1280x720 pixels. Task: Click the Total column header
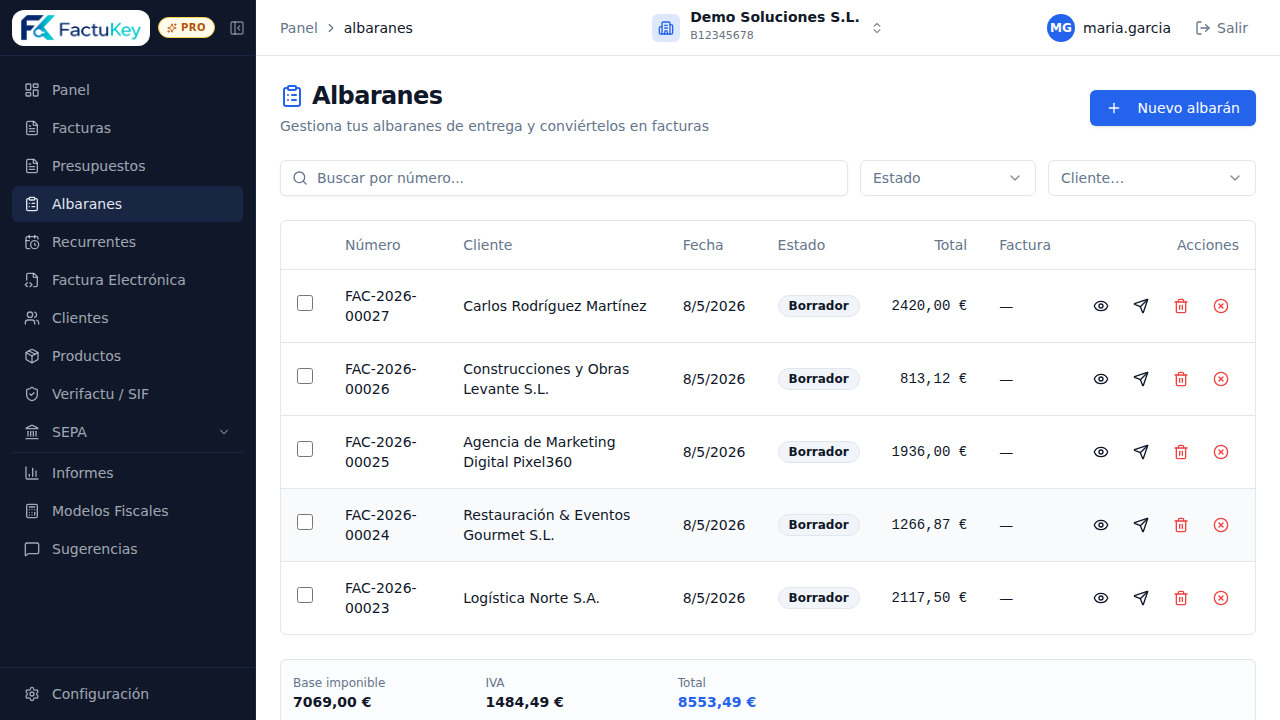pyautogui.click(x=951, y=245)
